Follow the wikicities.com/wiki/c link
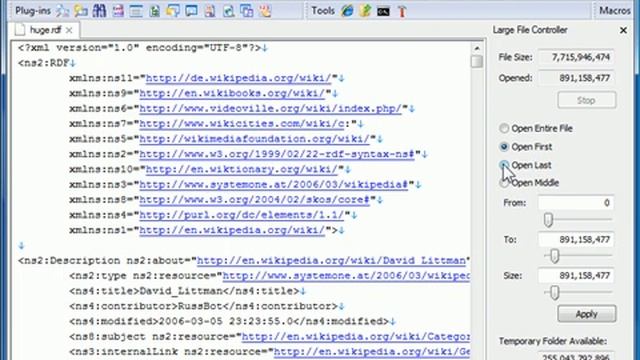 242,124
